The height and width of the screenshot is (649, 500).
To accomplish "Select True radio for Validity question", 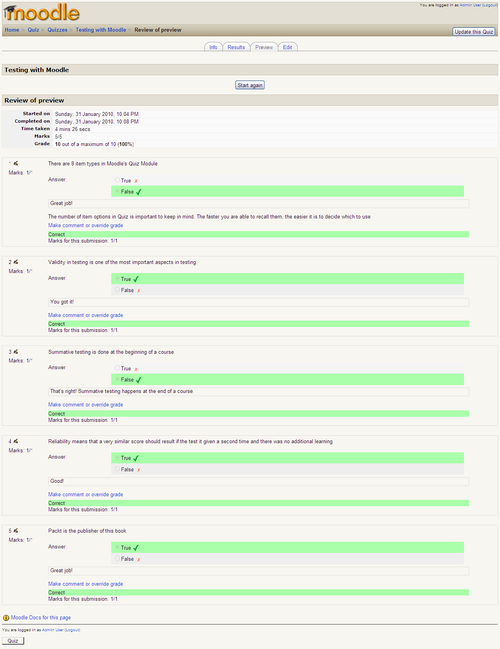I will [x=117, y=279].
